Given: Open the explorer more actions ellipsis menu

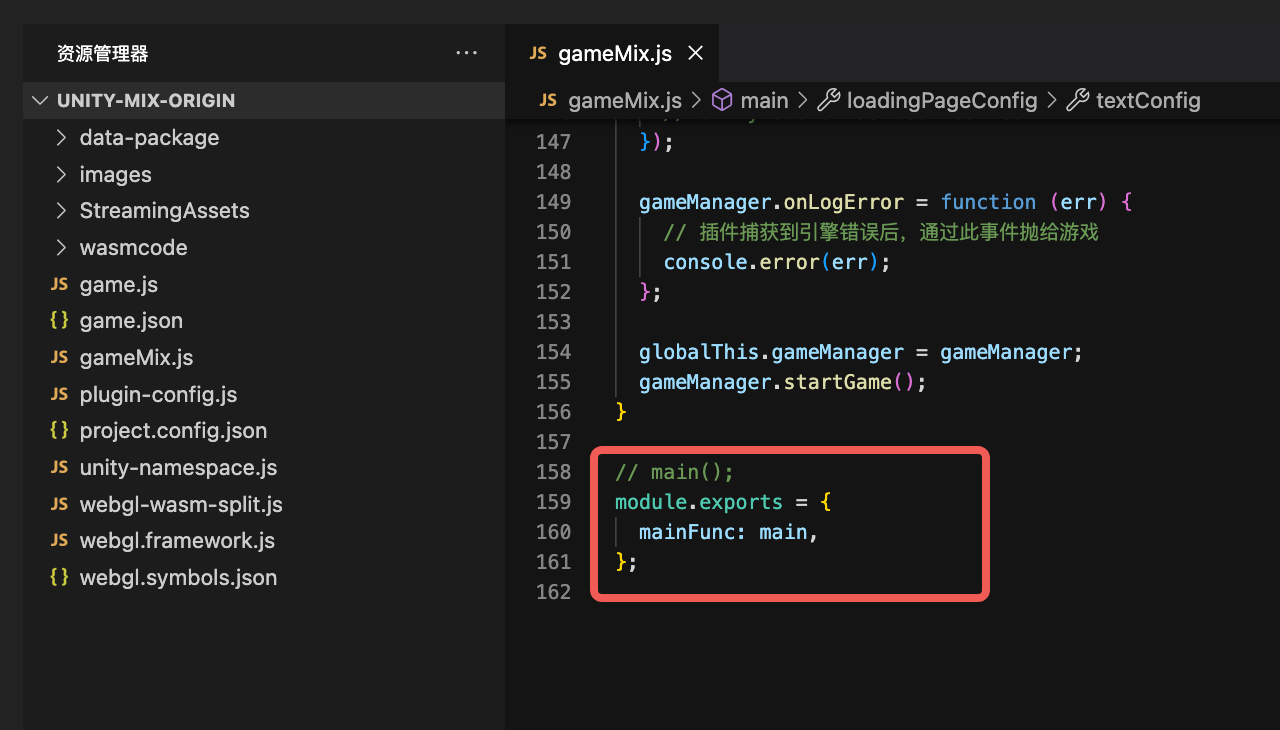Looking at the screenshot, I should click(466, 53).
